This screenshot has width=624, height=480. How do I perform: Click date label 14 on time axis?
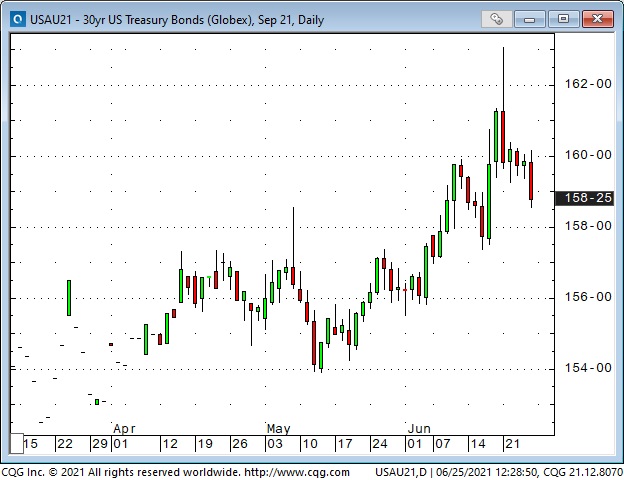tap(477, 444)
